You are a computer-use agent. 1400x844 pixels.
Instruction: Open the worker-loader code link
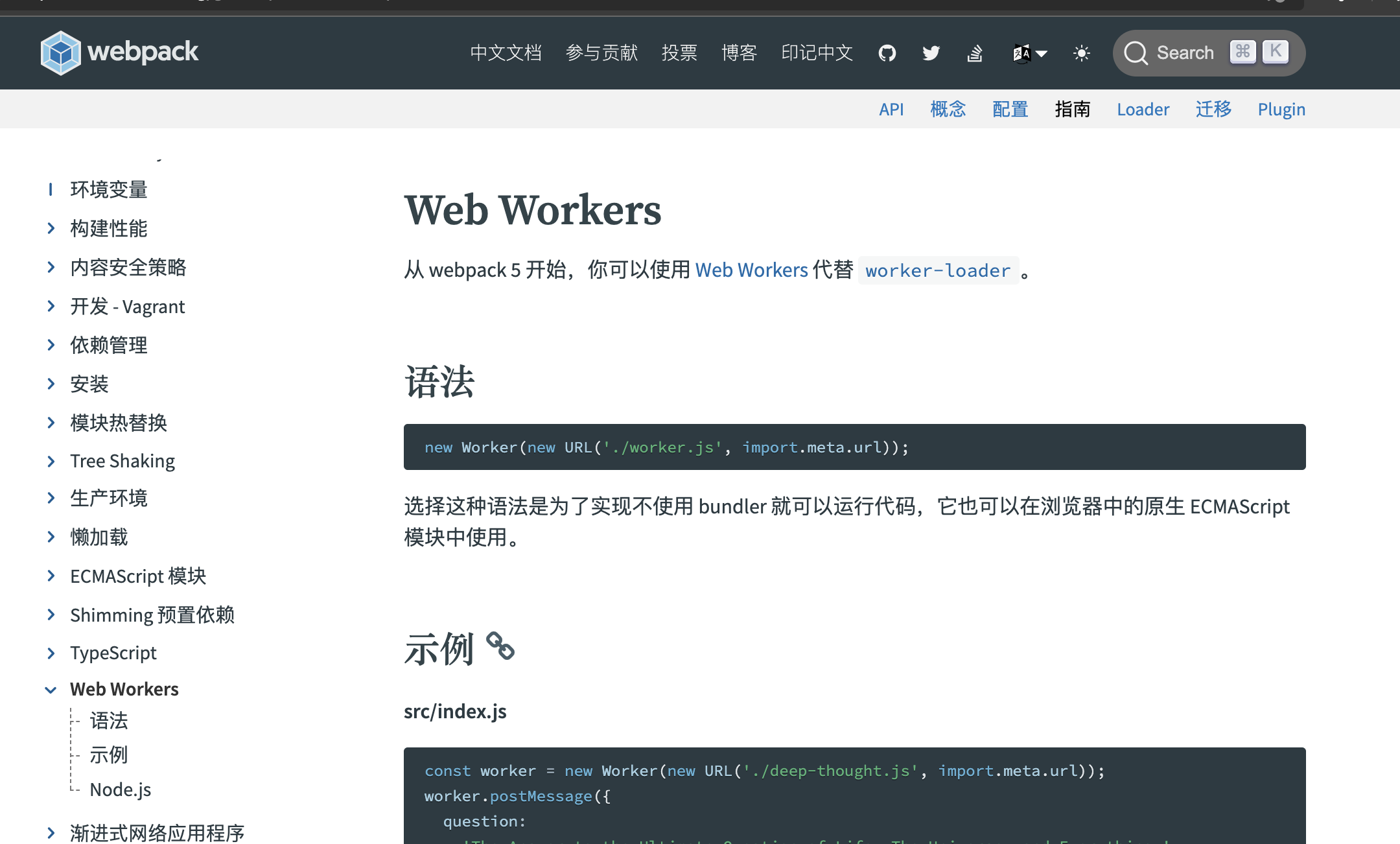click(x=937, y=270)
